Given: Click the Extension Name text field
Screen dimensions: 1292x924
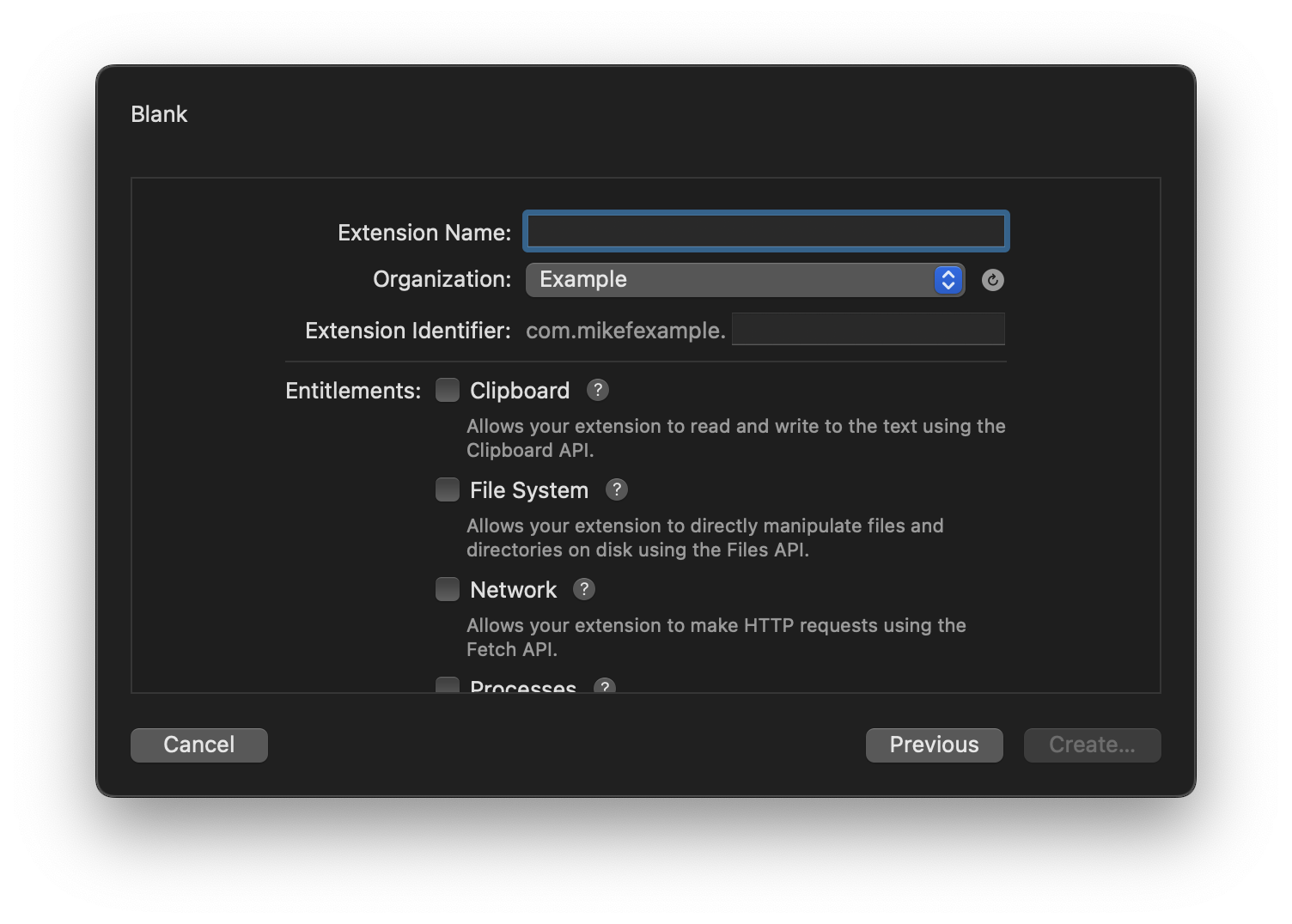Looking at the screenshot, I should (x=765, y=231).
